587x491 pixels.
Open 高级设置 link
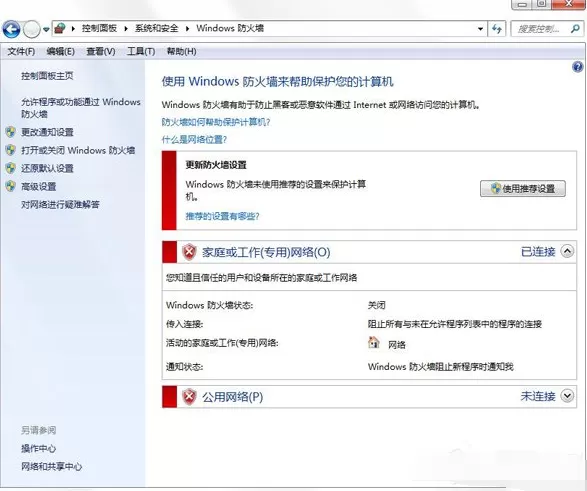(39, 186)
